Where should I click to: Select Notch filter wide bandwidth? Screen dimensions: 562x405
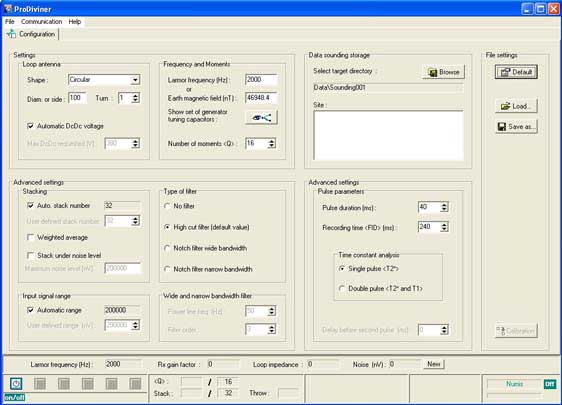[167, 248]
